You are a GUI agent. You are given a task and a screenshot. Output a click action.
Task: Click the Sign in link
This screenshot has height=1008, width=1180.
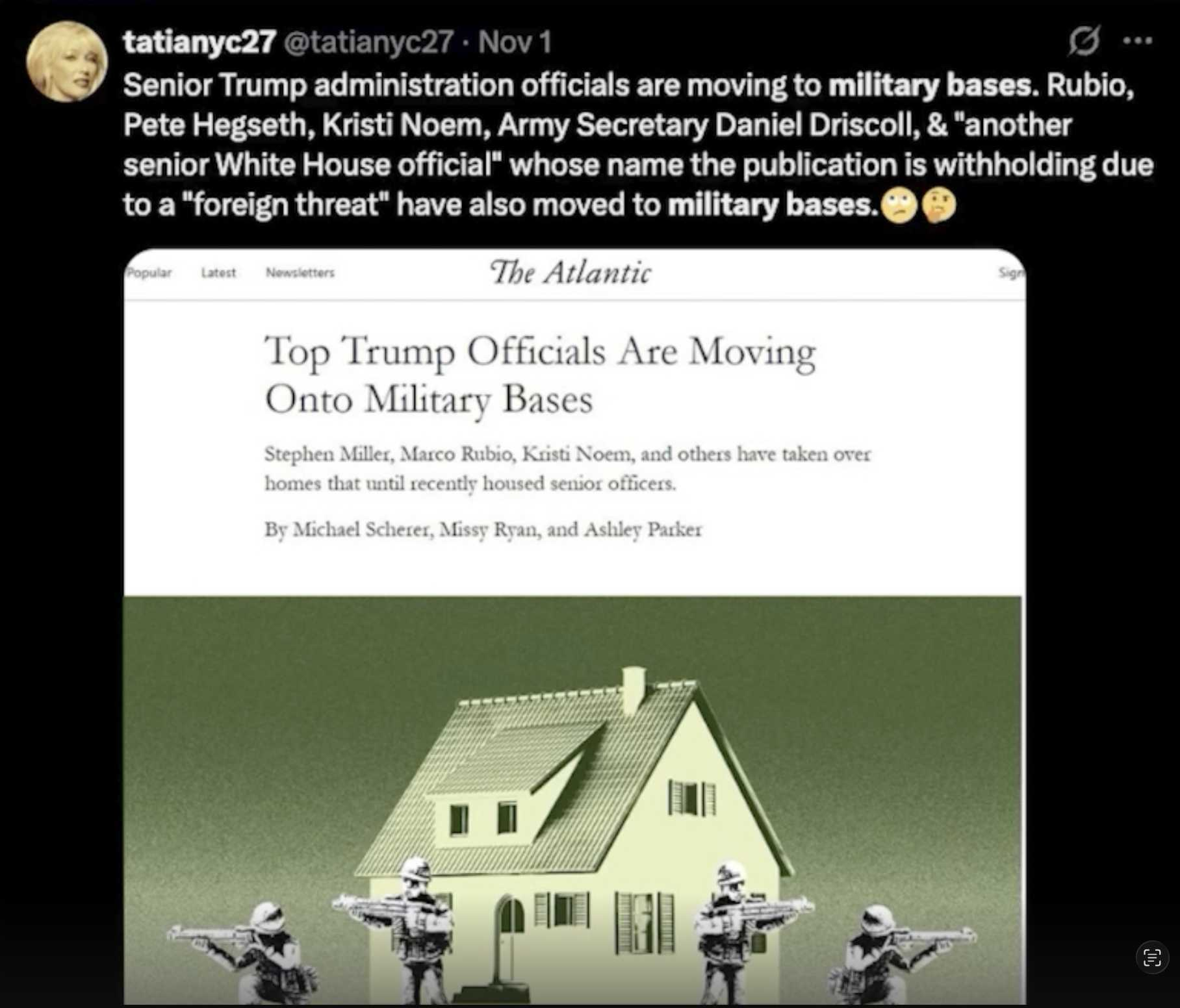coord(1012,273)
